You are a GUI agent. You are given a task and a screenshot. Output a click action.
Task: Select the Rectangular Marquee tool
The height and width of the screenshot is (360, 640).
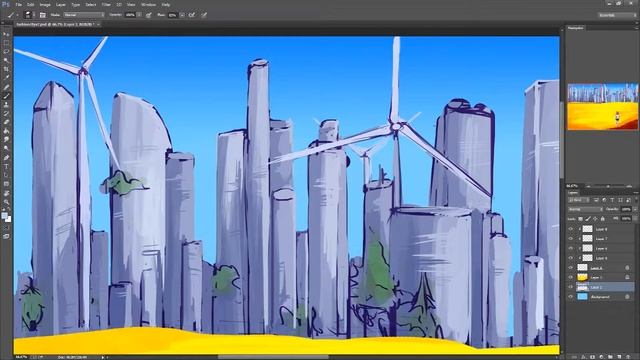6,43
